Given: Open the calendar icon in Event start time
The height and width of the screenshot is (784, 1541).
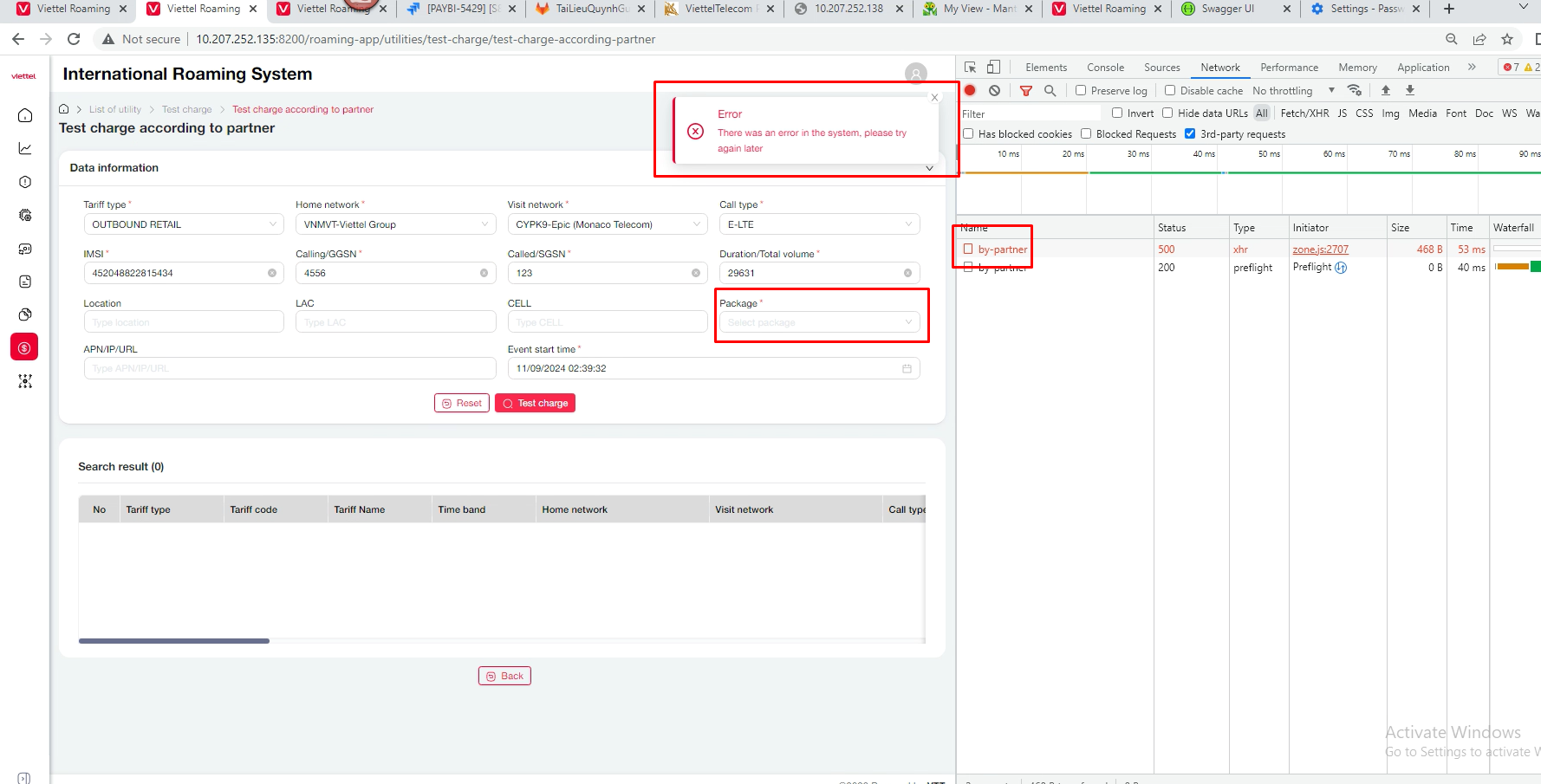Looking at the screenshot, I should (907, 368).
